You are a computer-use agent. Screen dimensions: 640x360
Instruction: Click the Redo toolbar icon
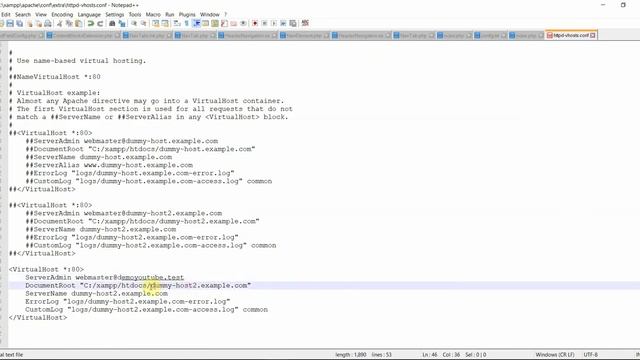(x=100, y=23)
